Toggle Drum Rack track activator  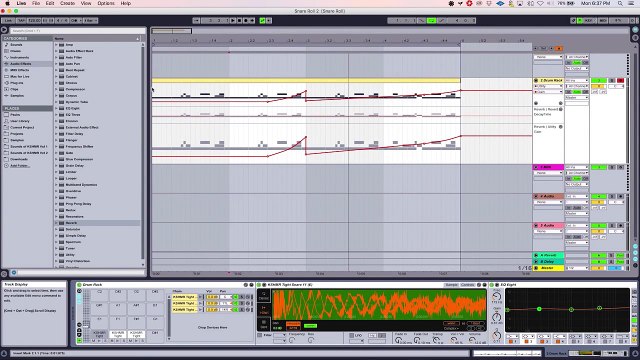click(x=599, y=80)
